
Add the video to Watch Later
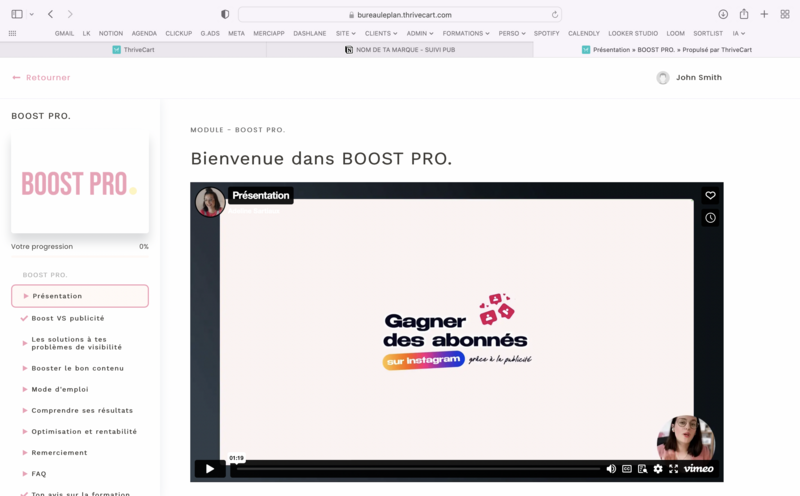(x=710, y=218)
